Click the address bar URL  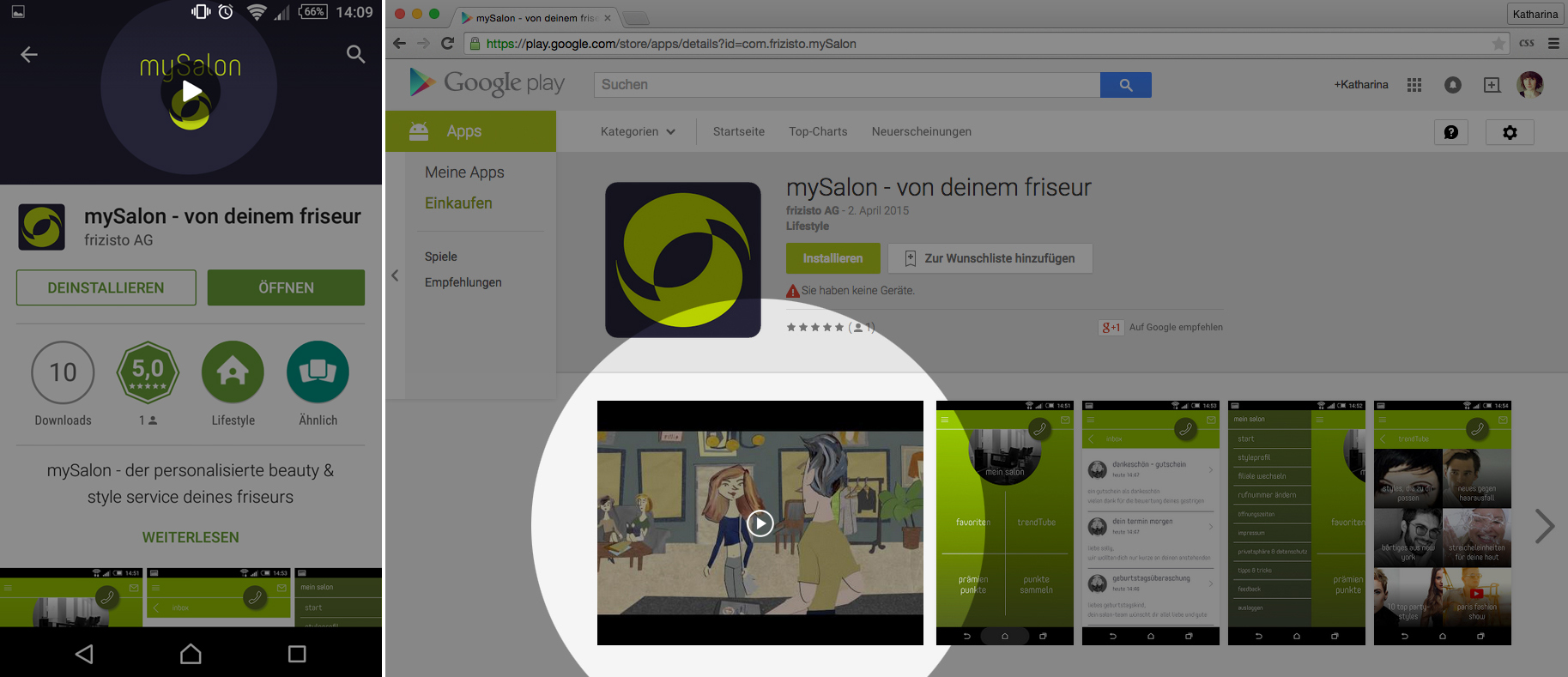point(671,44)
